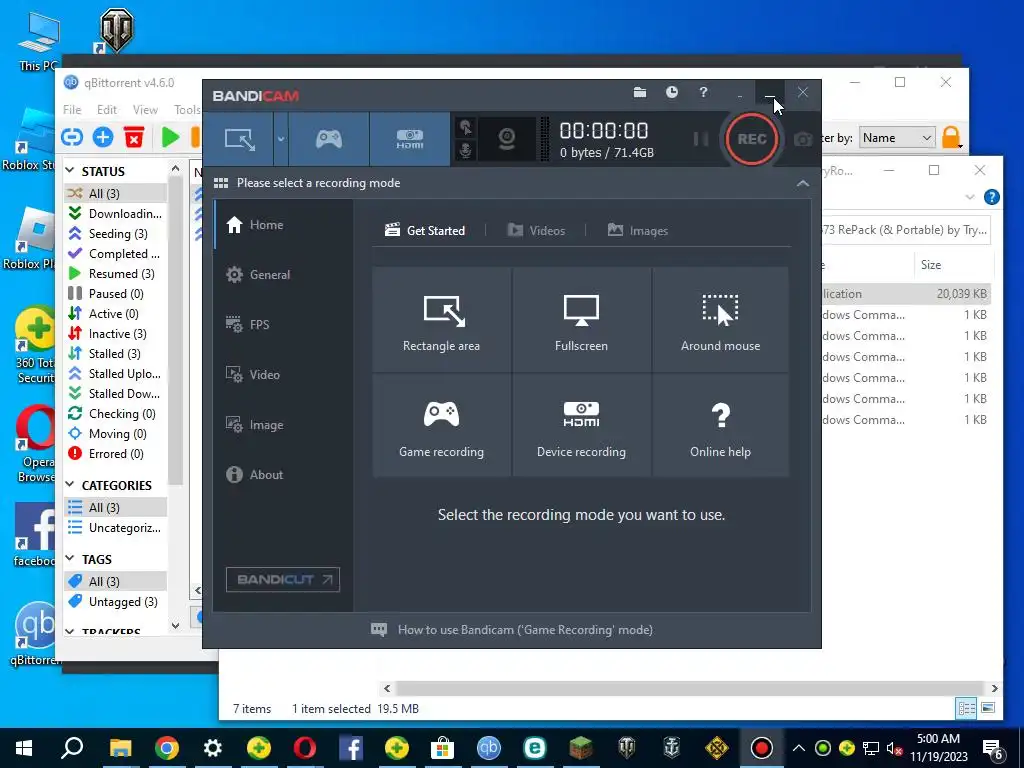Select HDMI device recording mode in toolbar
The width and height of the screenshot is (1024, 768).
[x=409, y=138]
